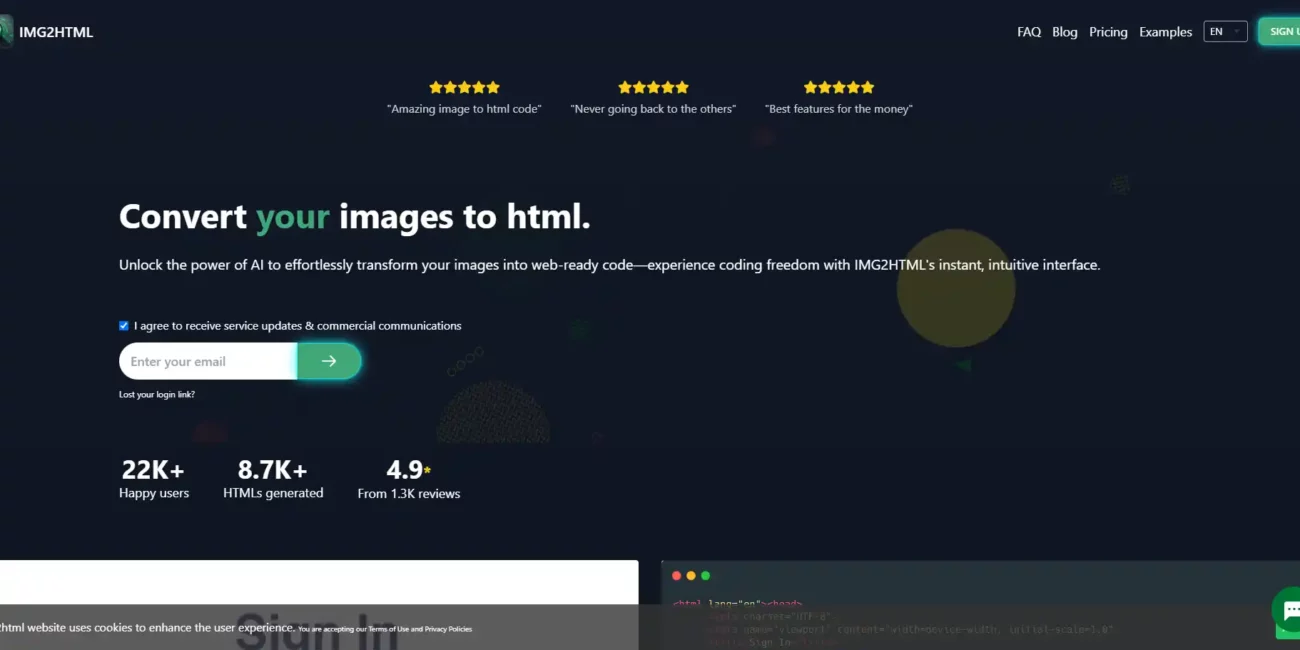Click the 22K+ Happy users stat
The image size is (1300, 650).
(154, 479)
